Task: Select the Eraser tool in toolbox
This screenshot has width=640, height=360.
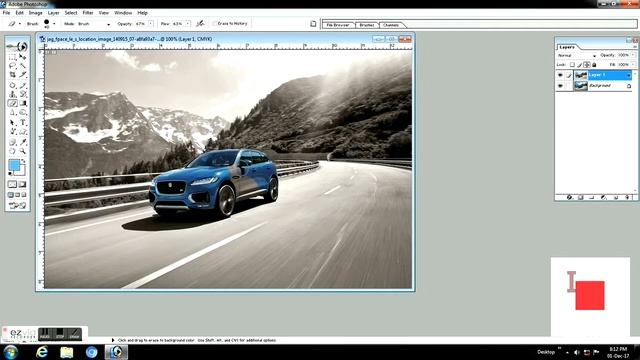Action: pos(13,104)
